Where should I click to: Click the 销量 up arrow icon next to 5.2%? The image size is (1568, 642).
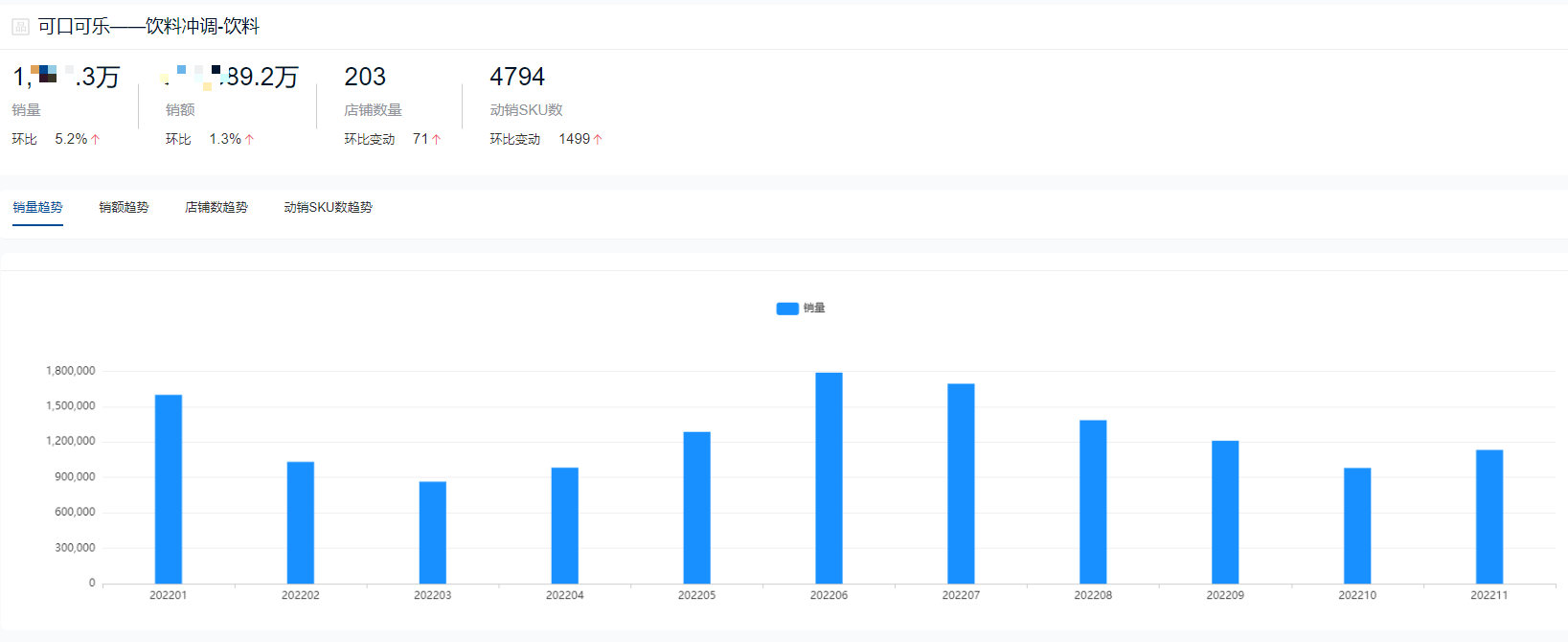(x=96, y=140)
